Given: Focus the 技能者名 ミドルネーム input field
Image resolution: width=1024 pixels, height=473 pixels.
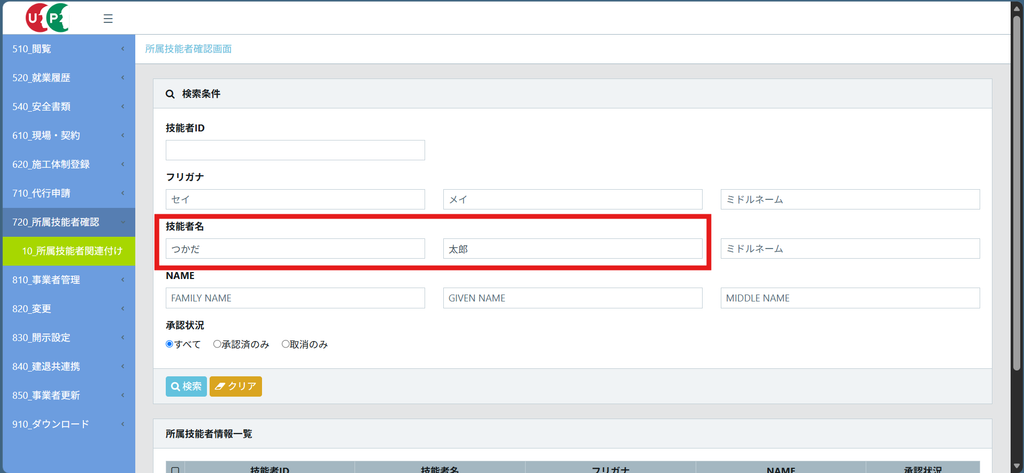Looking at the screenshot, I should click(x=850, y=248).
